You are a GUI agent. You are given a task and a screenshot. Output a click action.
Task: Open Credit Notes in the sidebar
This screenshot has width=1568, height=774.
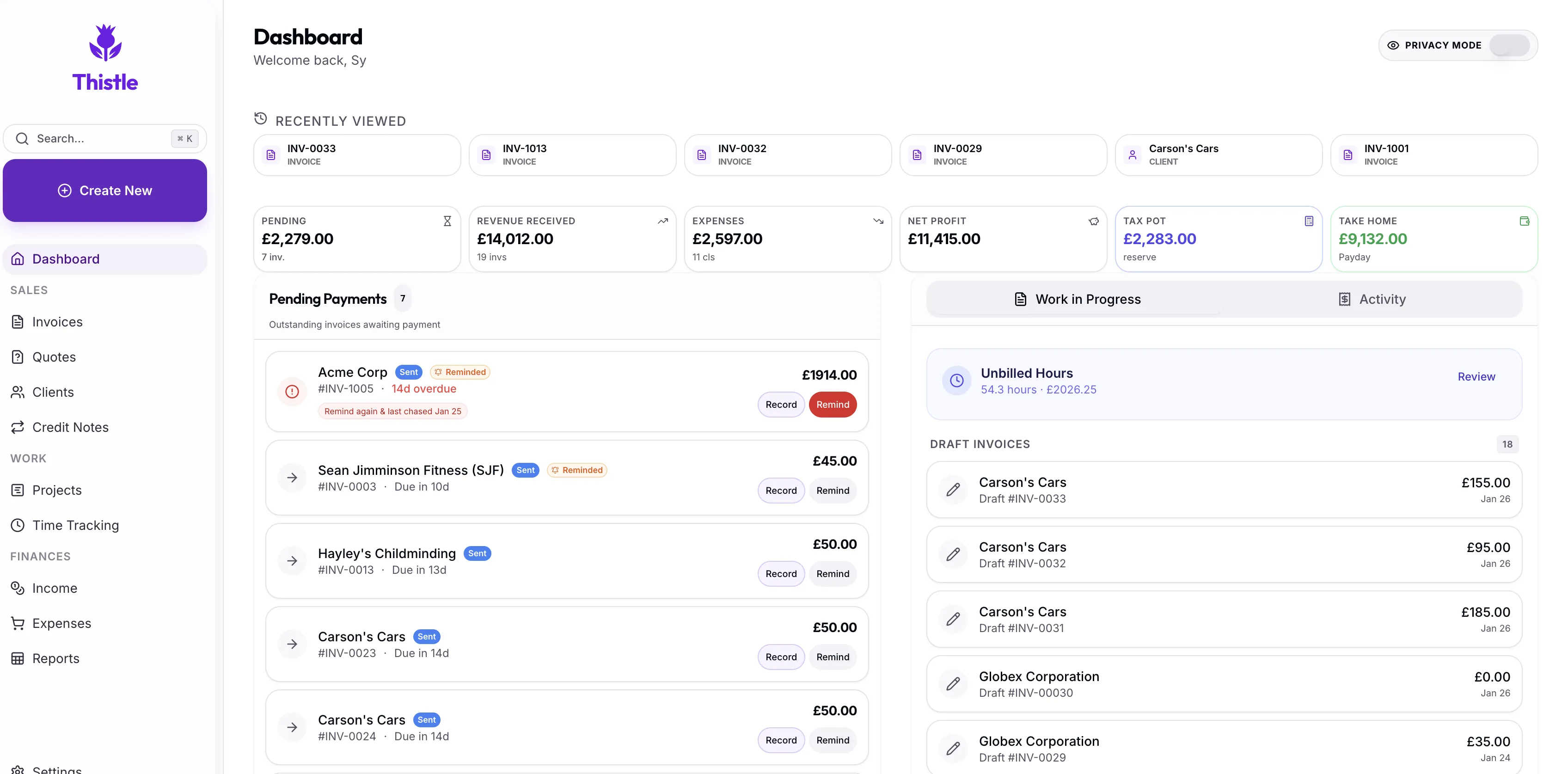[x=71, y=427]
